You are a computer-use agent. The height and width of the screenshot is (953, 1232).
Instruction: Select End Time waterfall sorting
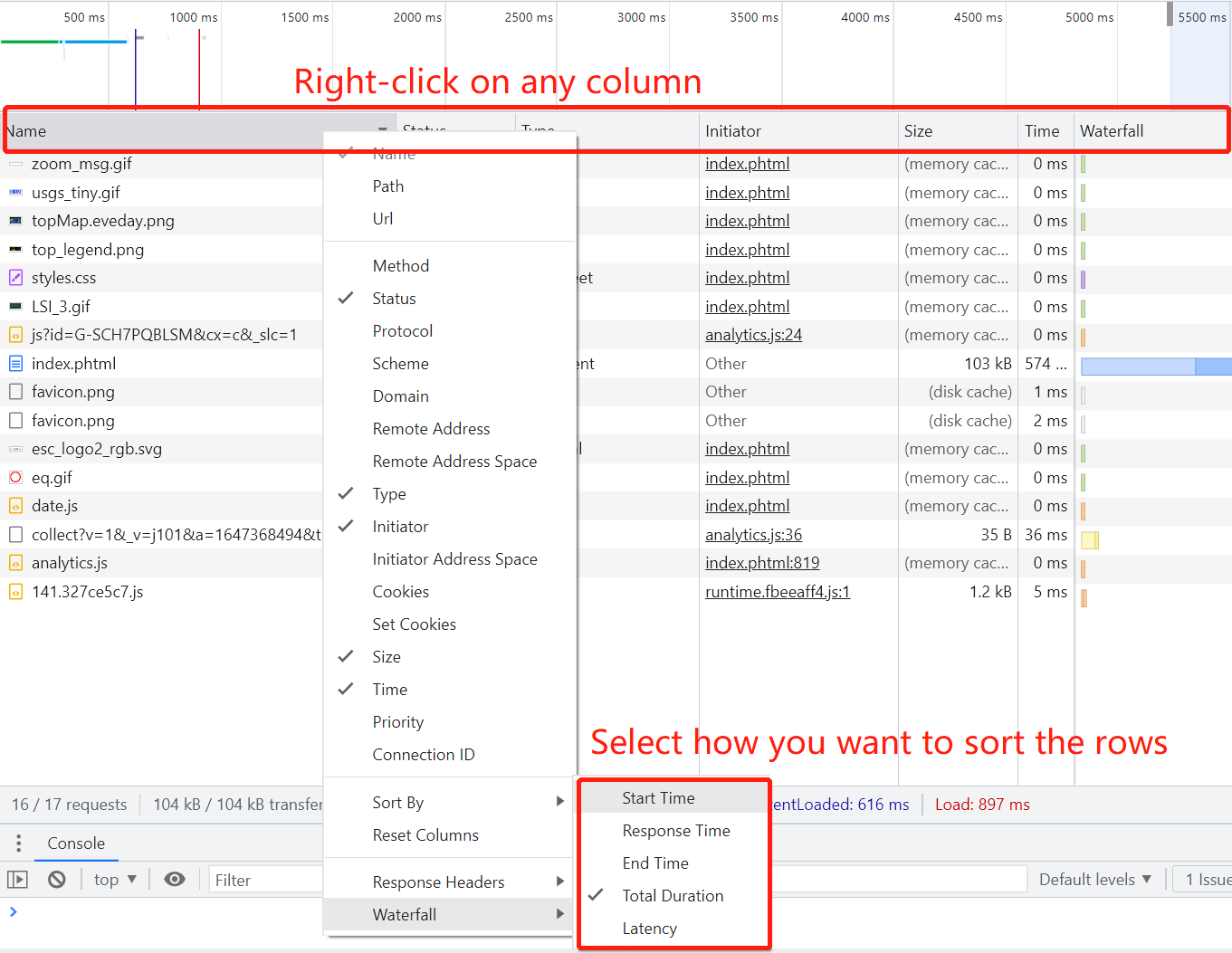coord(674,863)
